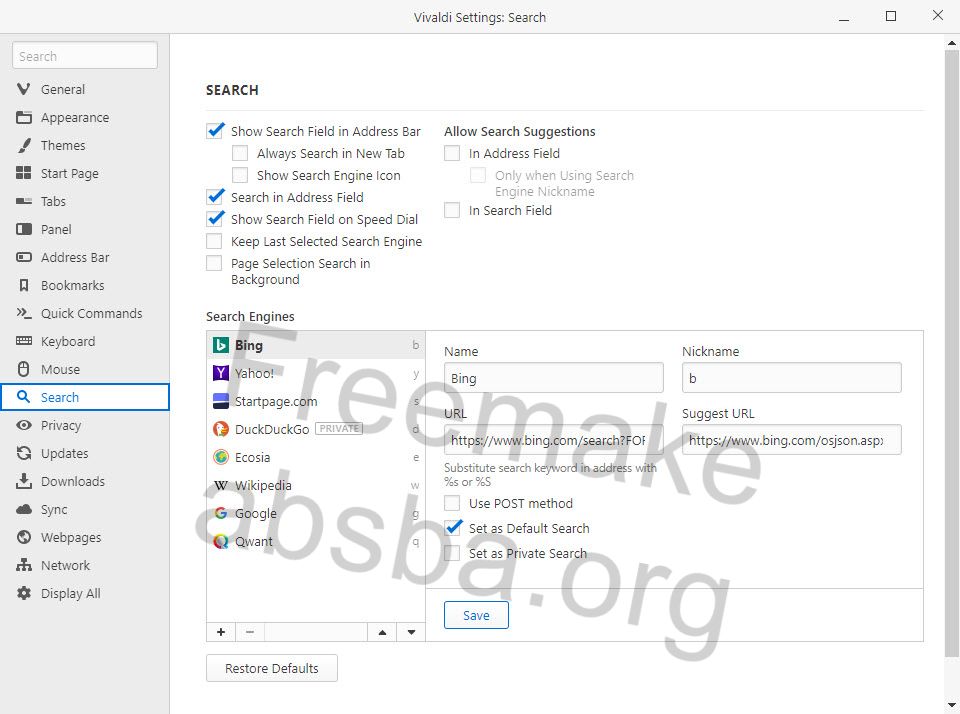Click the Google logo in engine list
This screenshot has height=714, width=960.
tap(220, 513)
